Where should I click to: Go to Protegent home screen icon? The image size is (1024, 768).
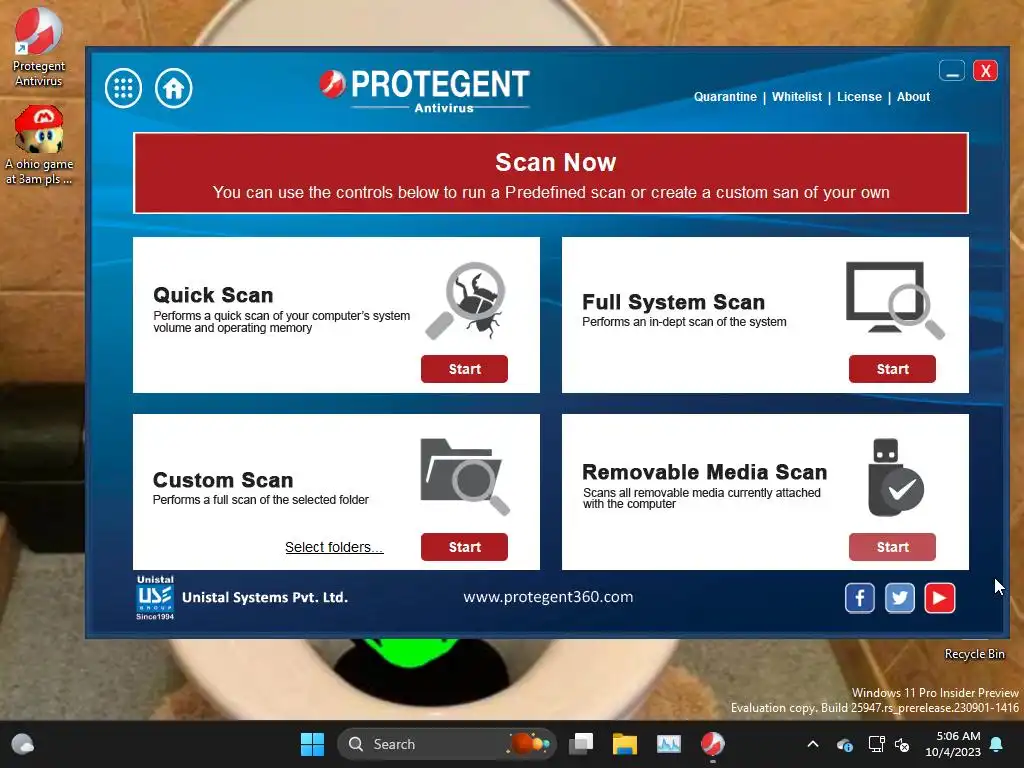(174, 88)
